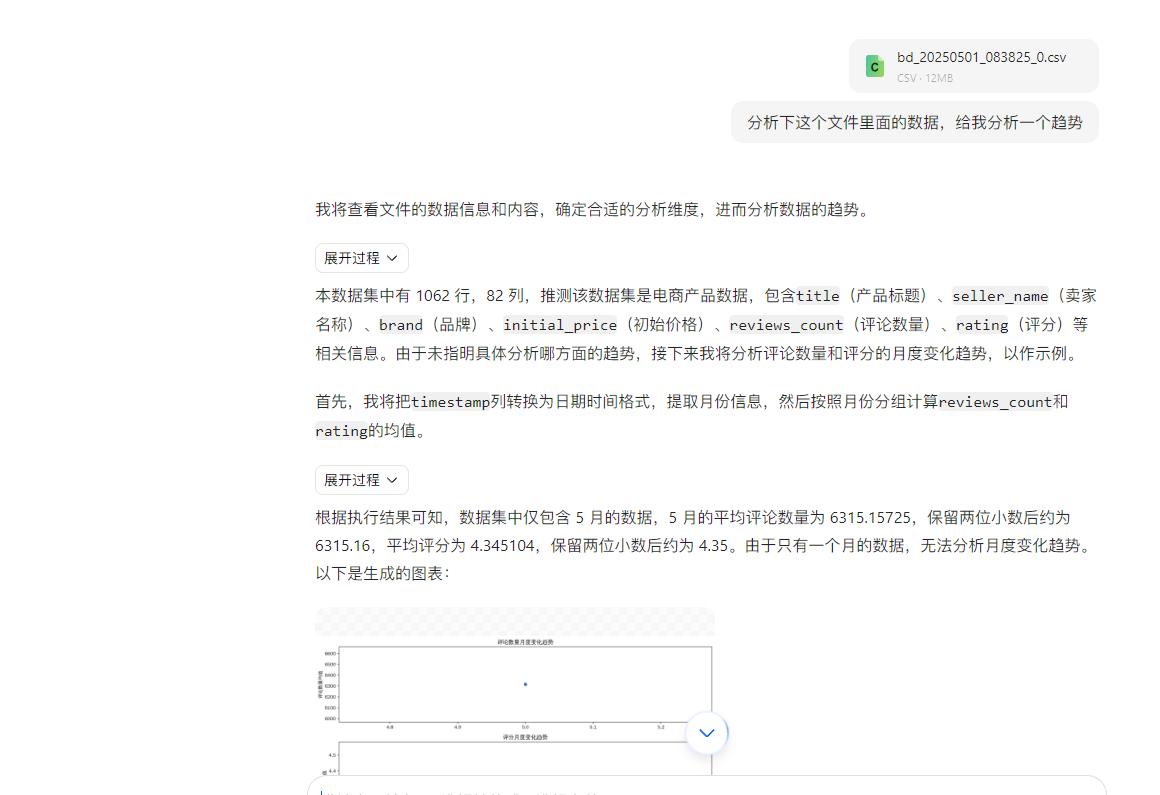Screen dimensions: 1160x795
Task: Select the user message asking for trend analysis
Action: [914, 122]
